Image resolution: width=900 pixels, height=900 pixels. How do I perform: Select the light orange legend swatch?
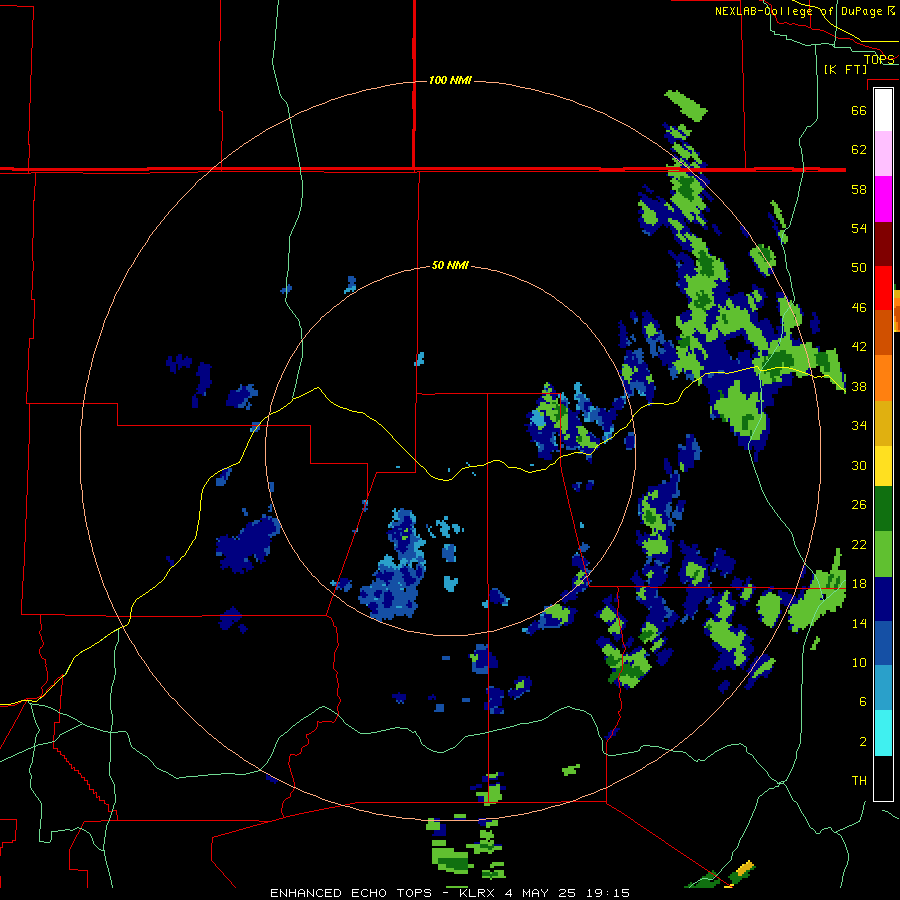tap(883, 378)
